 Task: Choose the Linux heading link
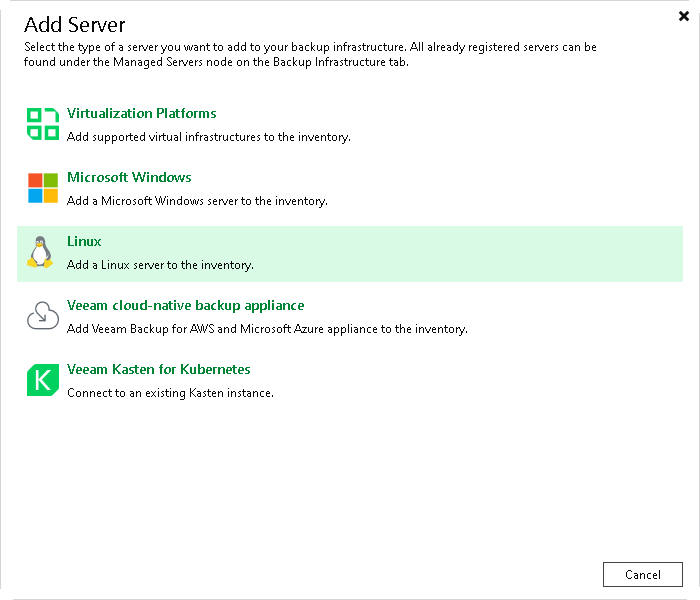(84, 242)
